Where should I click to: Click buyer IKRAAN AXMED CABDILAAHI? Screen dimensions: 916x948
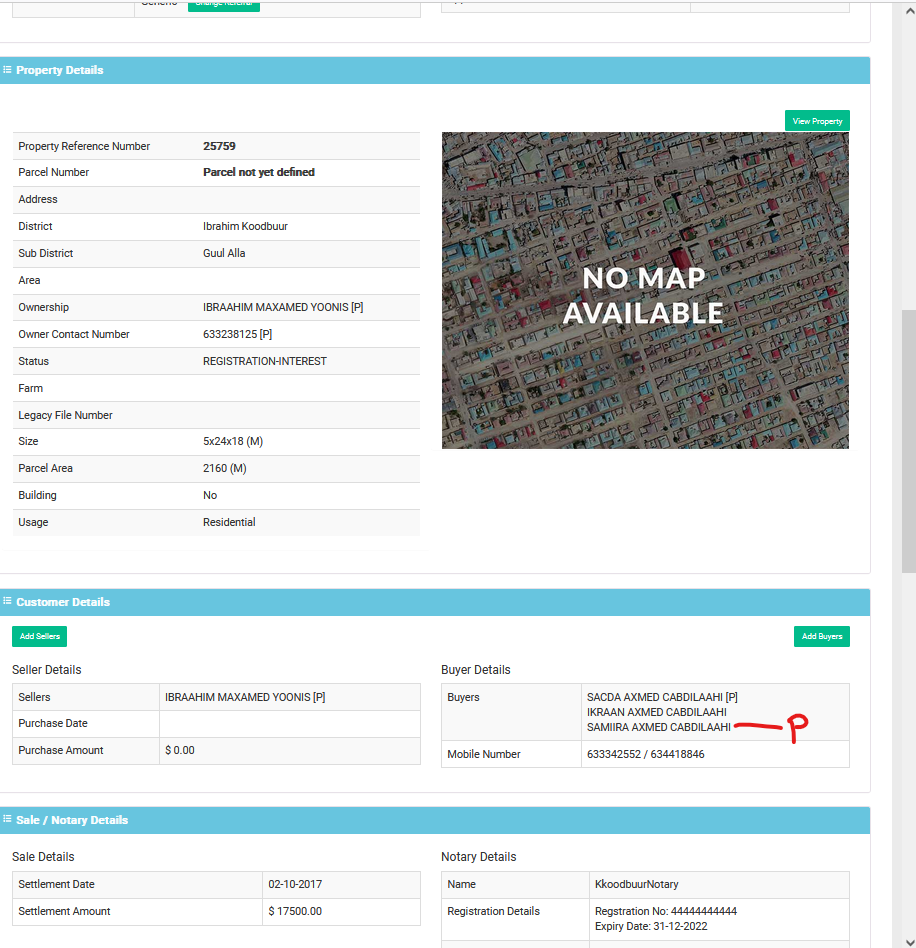point(657,712)
